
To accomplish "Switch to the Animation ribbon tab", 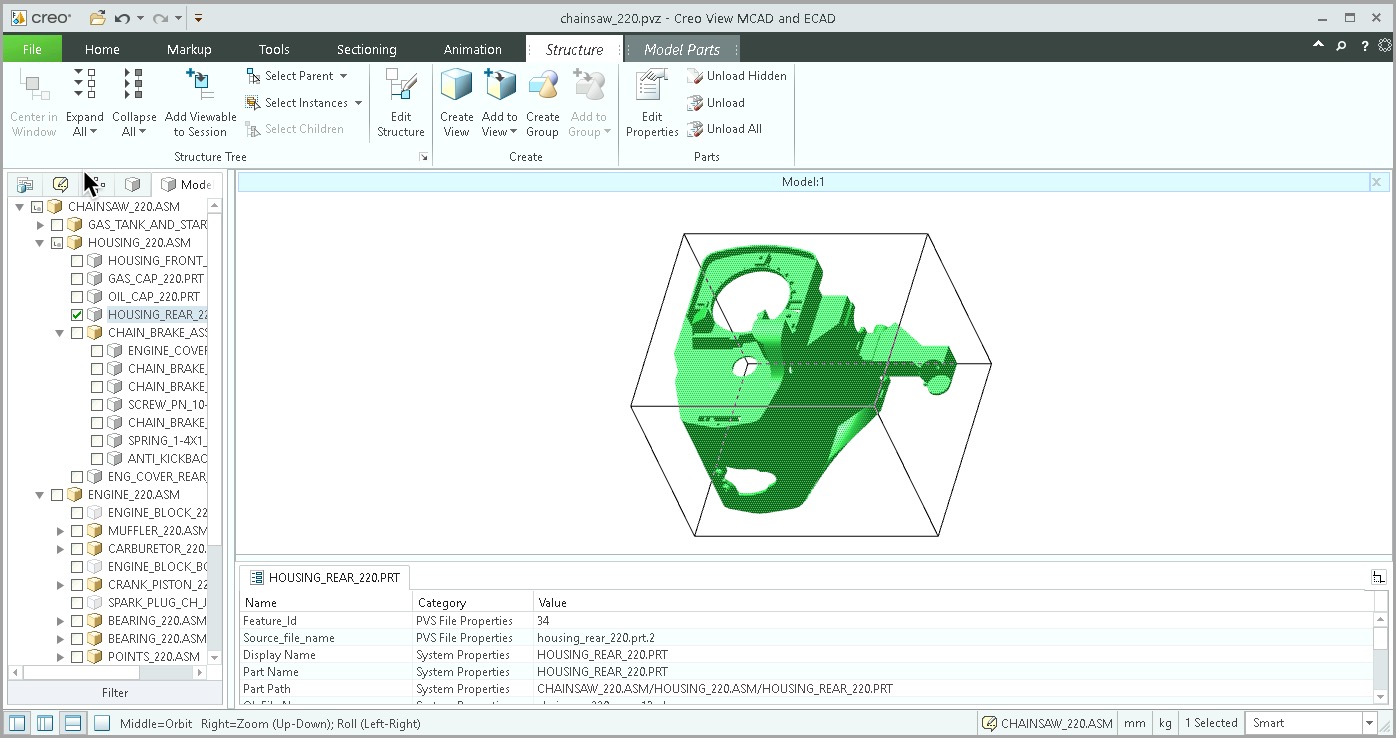I will click(x=472, y=48).
